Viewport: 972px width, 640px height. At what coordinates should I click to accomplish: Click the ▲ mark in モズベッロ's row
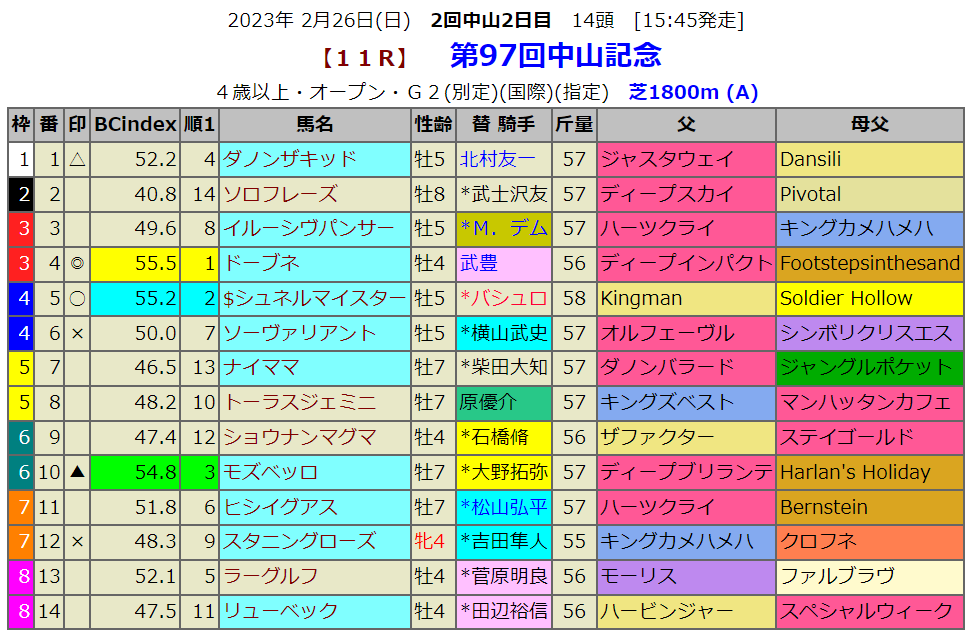pos(77,472)
